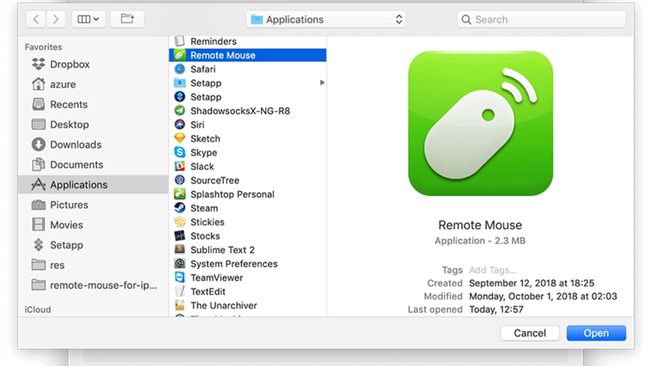The image size is (652, 366).
Task: Create a new folder with toolbar button
Action: [127, 19]
